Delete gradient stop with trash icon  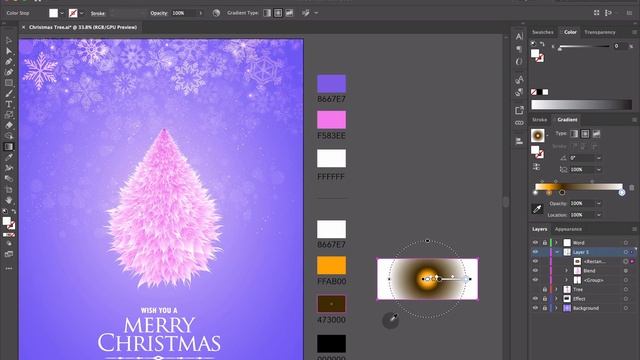632,187
